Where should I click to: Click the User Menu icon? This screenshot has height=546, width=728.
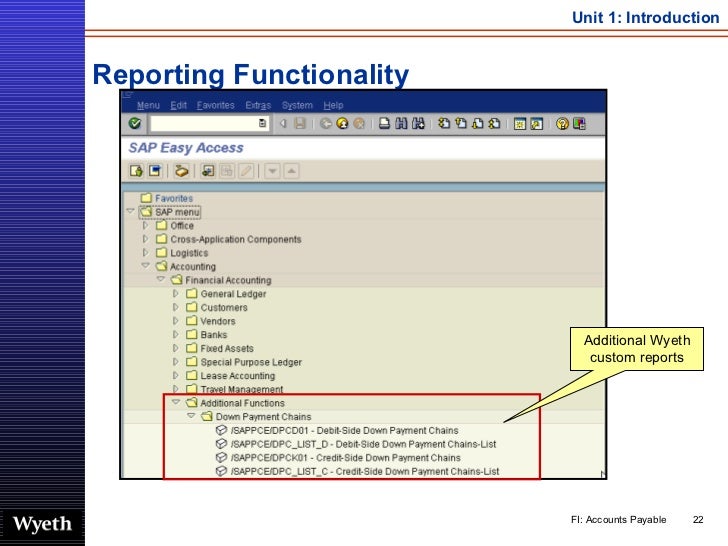pyautogui.click(x=136, y=171)
